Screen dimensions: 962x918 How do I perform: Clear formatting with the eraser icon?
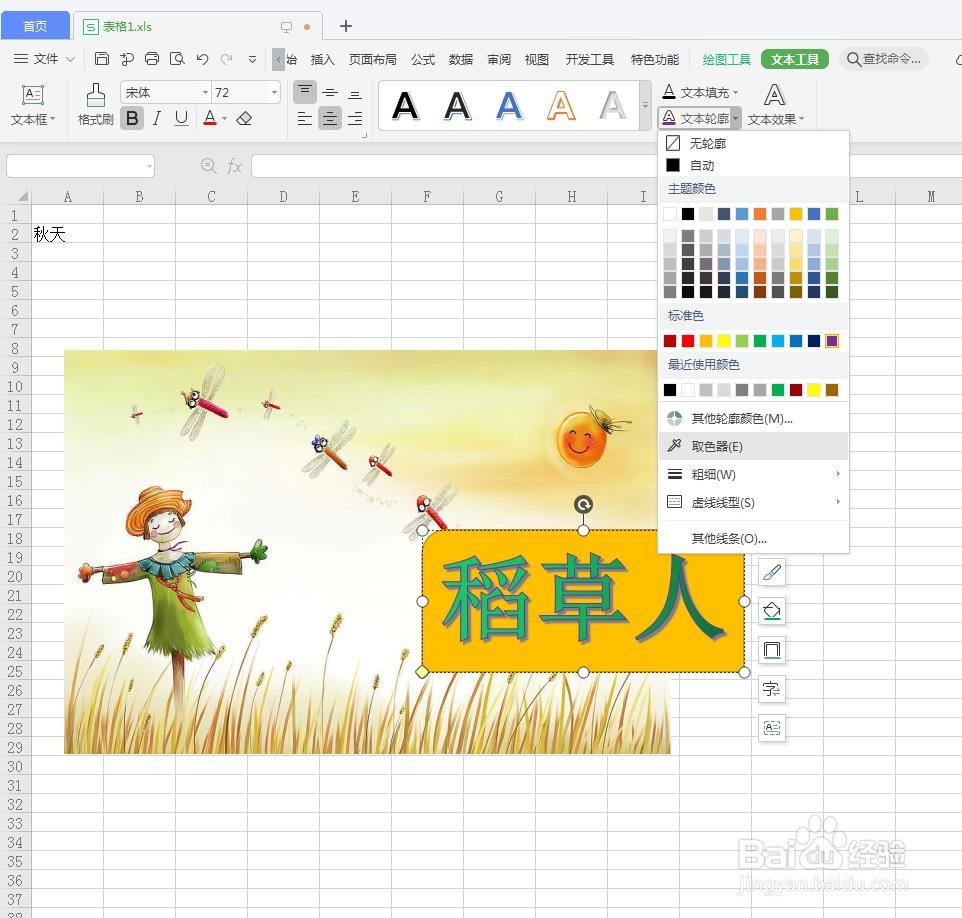tap(244, 118)
